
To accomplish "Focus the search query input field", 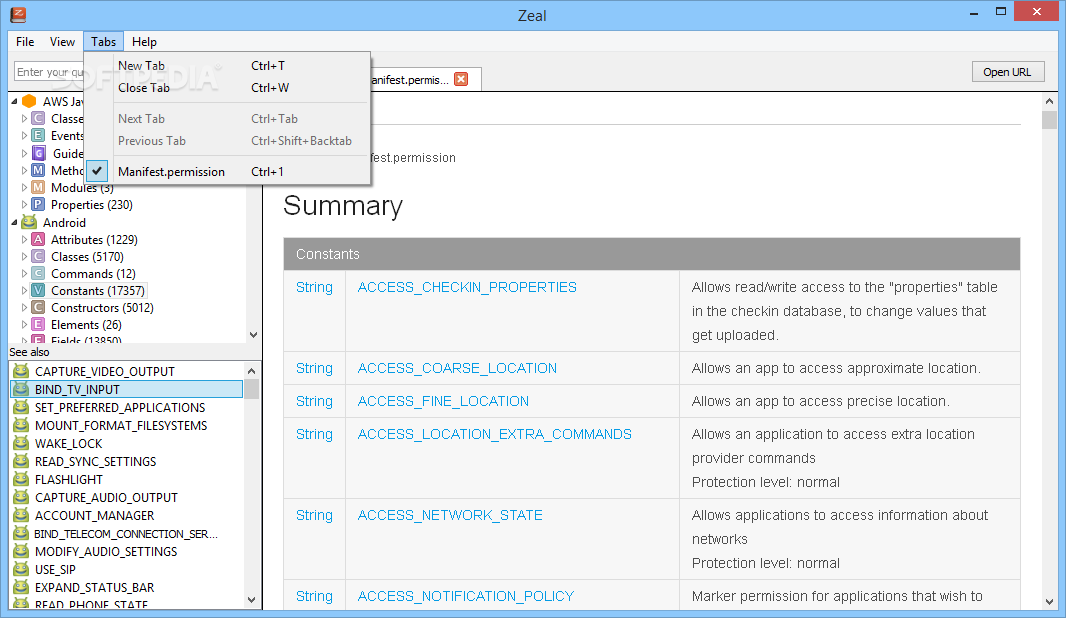I will 49,71.
